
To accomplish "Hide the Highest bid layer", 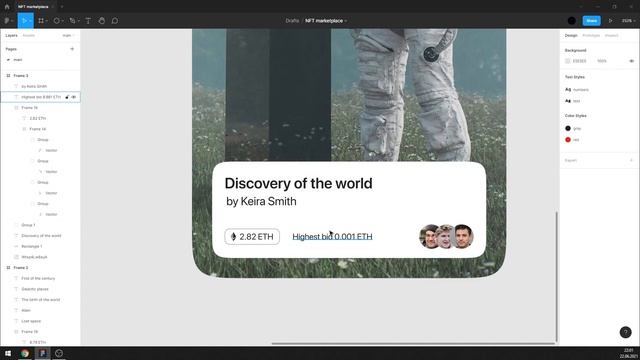I will (x=74, y=97).
